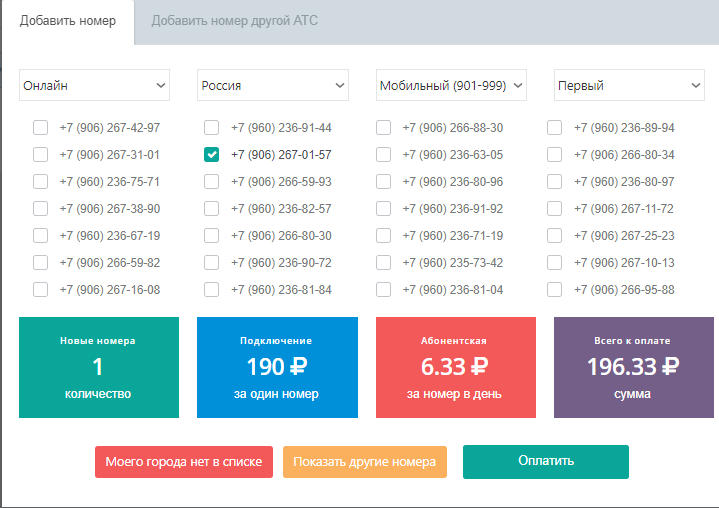Tick the +7 (906) 266-95-88 checkbox
Screen dimensions: 719x508
554,290
